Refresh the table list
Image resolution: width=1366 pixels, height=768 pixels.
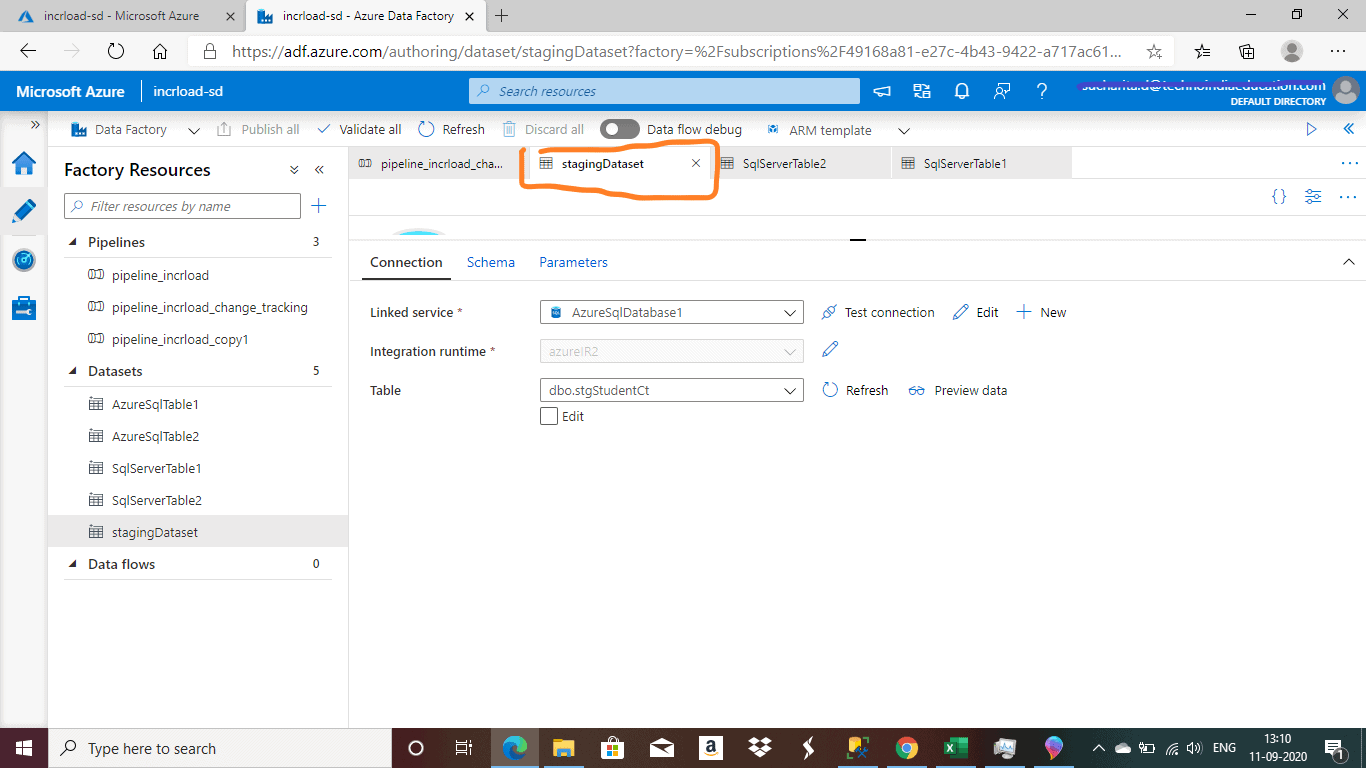point(855,390)
